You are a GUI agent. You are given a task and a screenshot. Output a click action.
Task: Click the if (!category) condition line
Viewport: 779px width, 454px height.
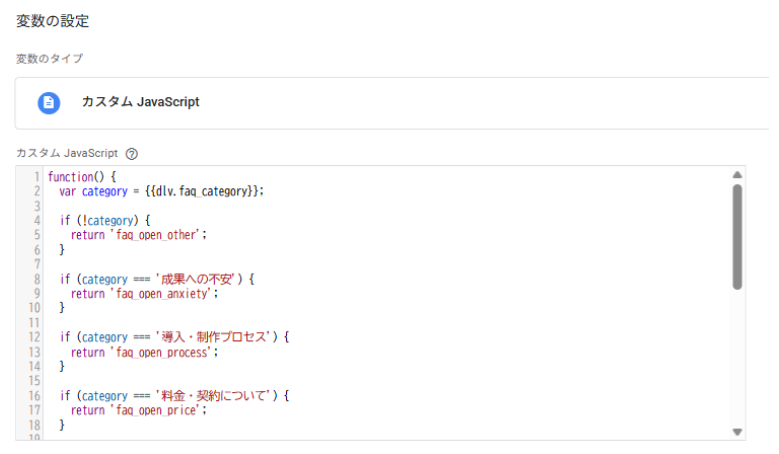point(104,220)
